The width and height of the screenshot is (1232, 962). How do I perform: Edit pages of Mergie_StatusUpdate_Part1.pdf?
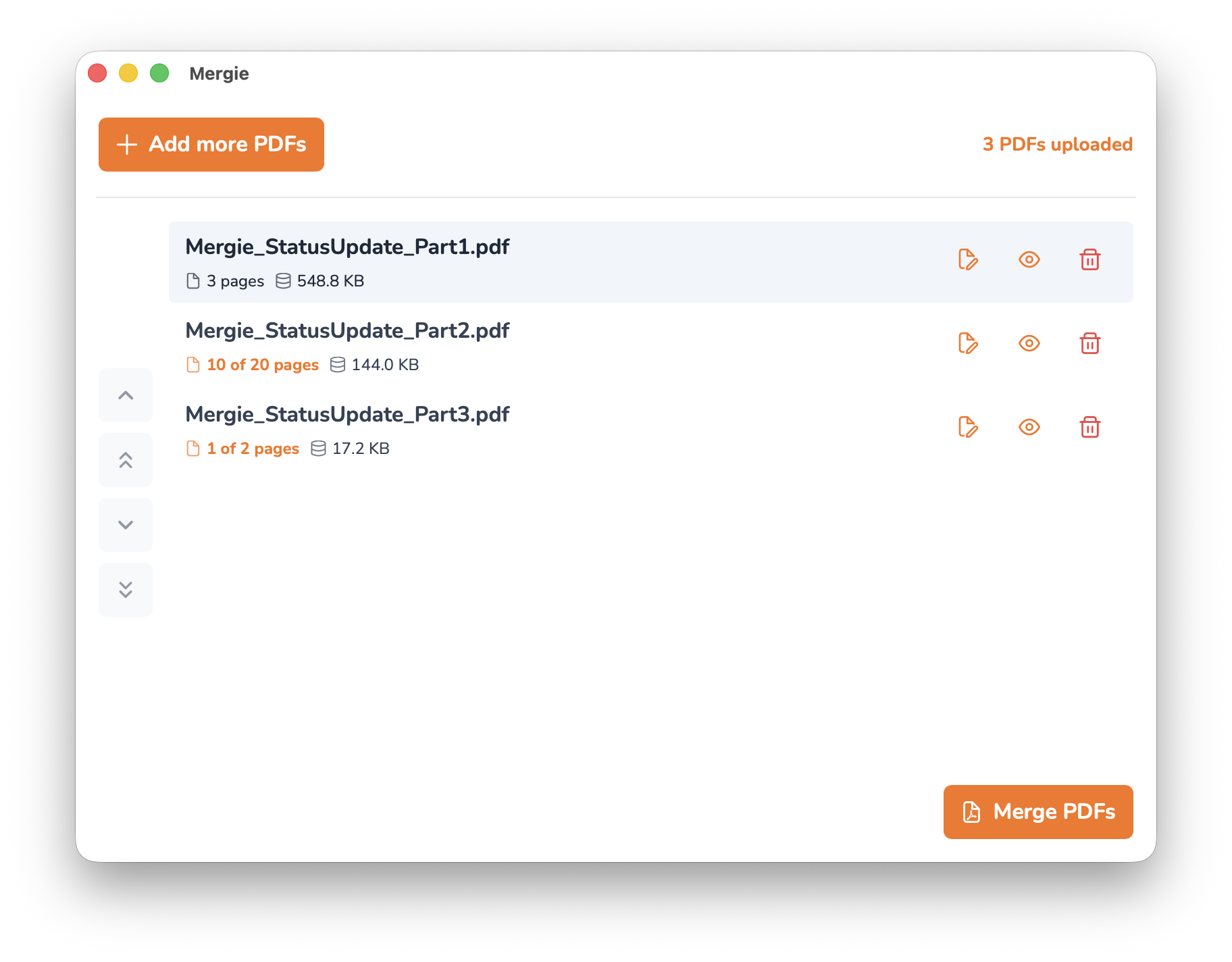(968, 259)
